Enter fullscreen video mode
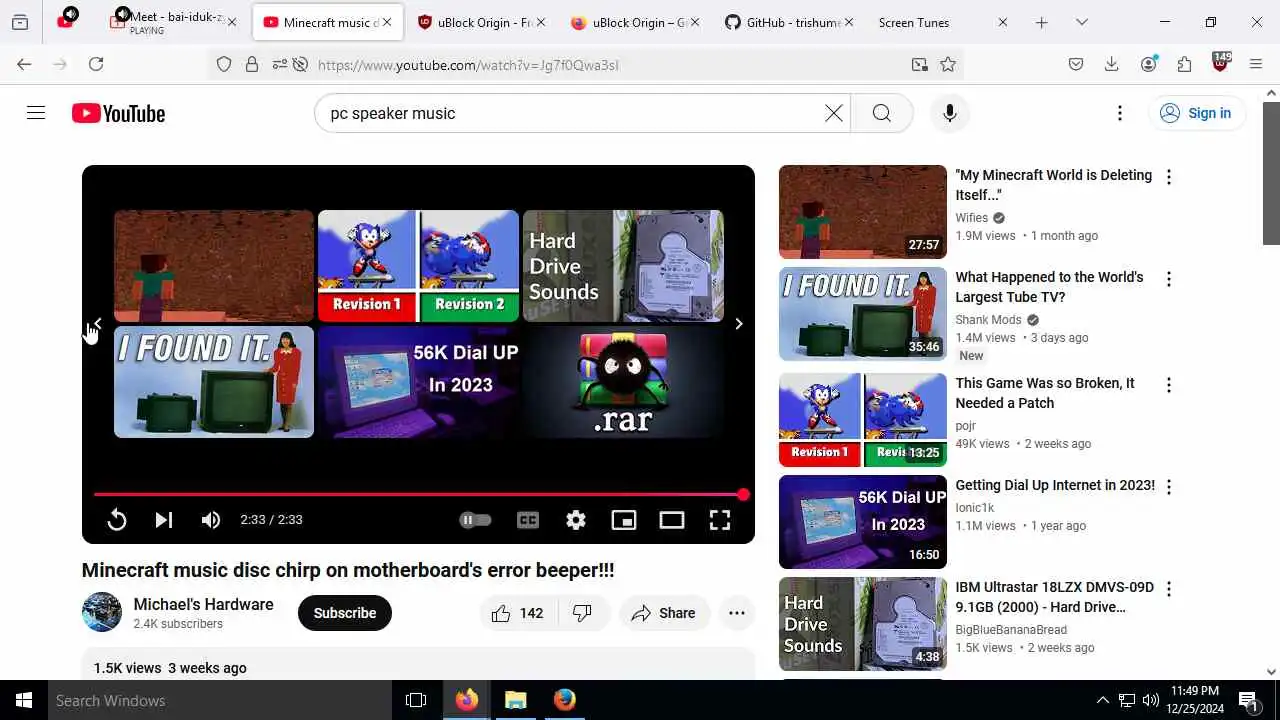1280x720 pixels. 720,520
